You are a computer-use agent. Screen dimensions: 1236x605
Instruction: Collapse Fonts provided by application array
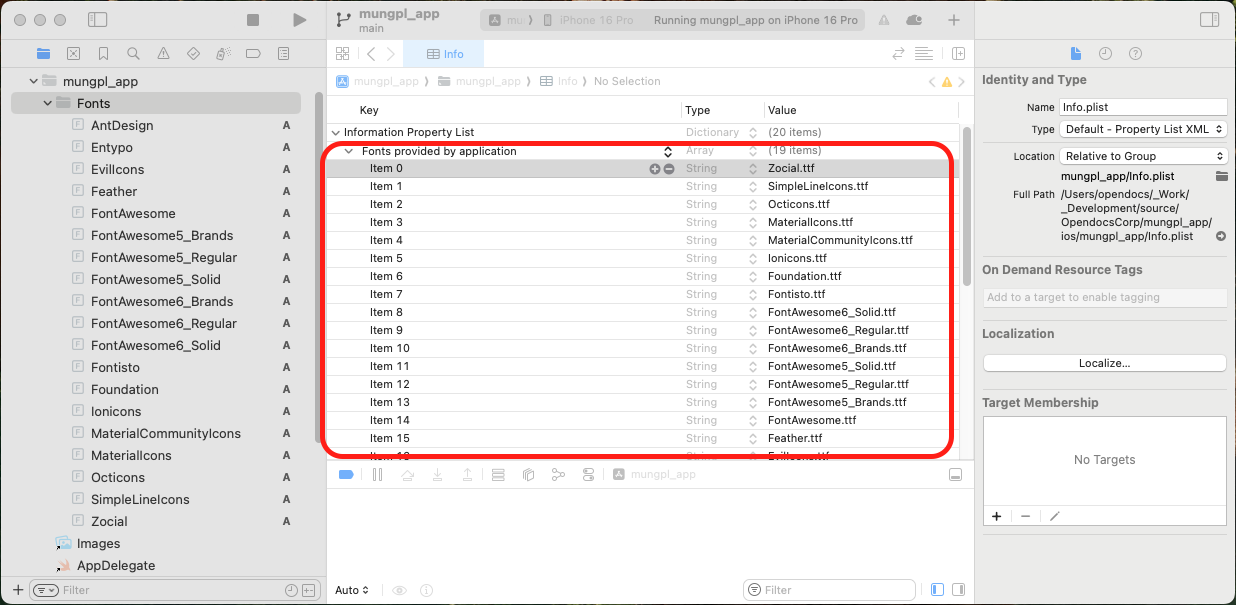click(x=349, y=151)
